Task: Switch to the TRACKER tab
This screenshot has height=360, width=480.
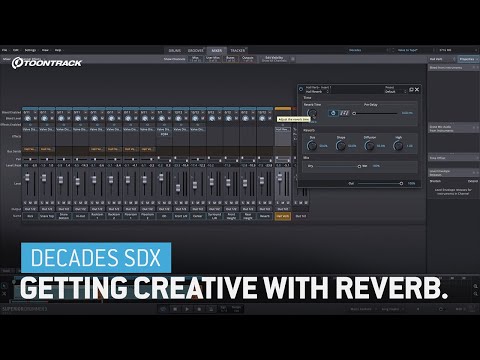Action: [238, 51]
